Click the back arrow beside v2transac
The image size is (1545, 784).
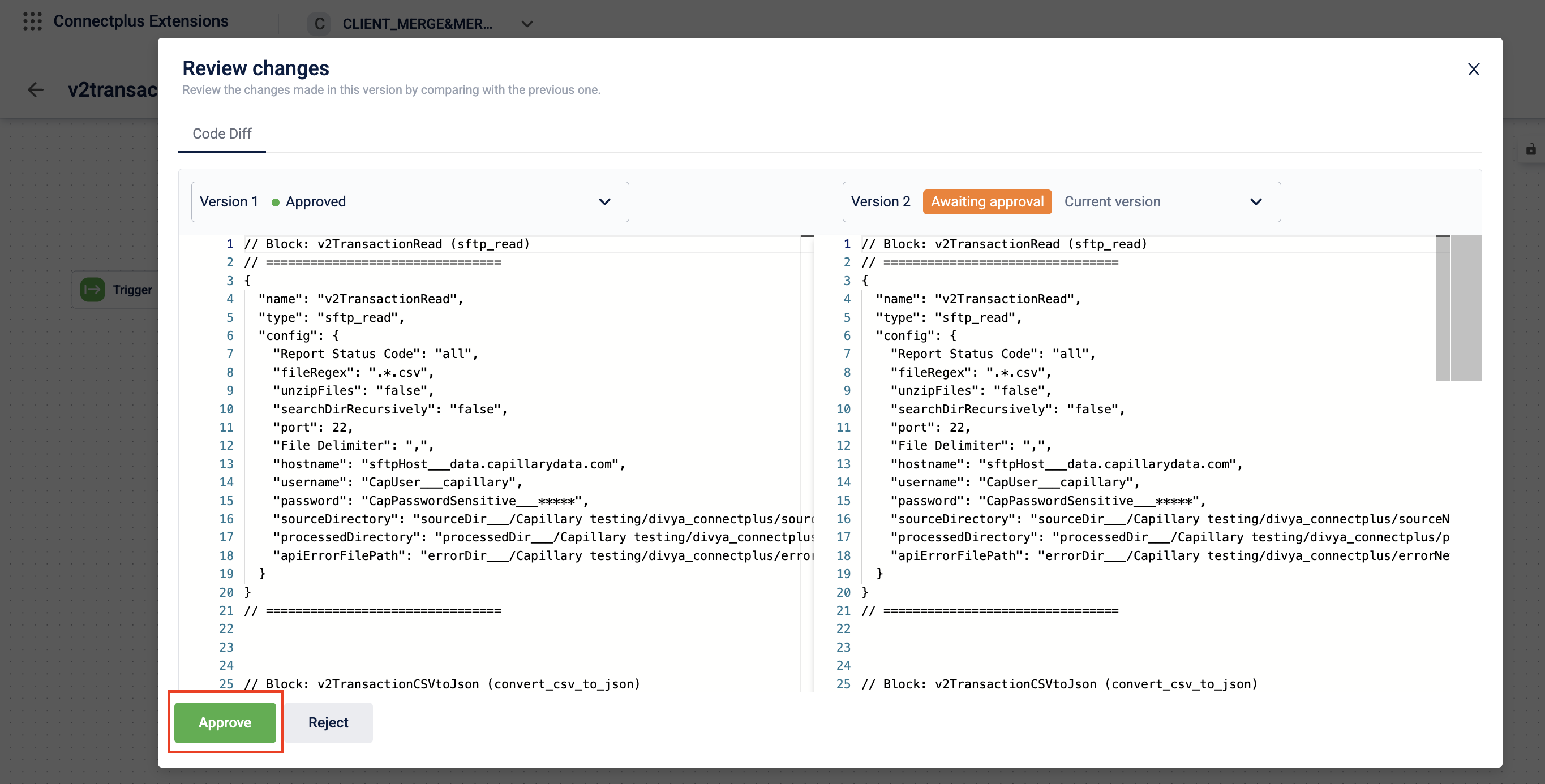click(36, 90)
